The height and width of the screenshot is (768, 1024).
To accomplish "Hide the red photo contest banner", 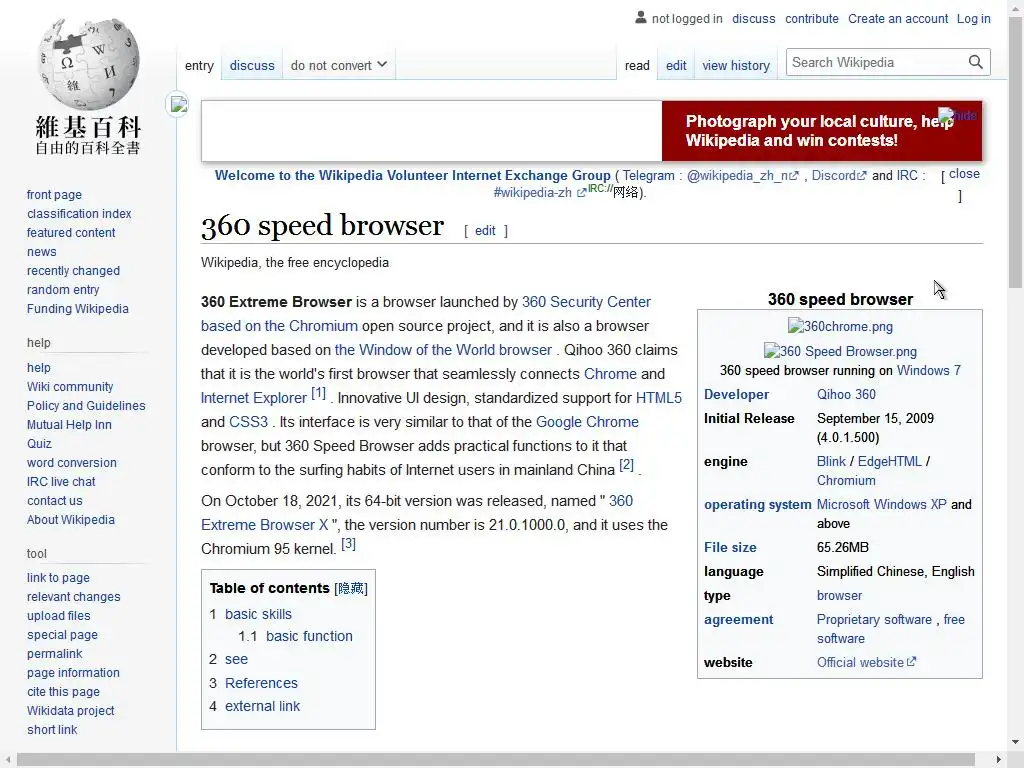I will tap(957, 115).
